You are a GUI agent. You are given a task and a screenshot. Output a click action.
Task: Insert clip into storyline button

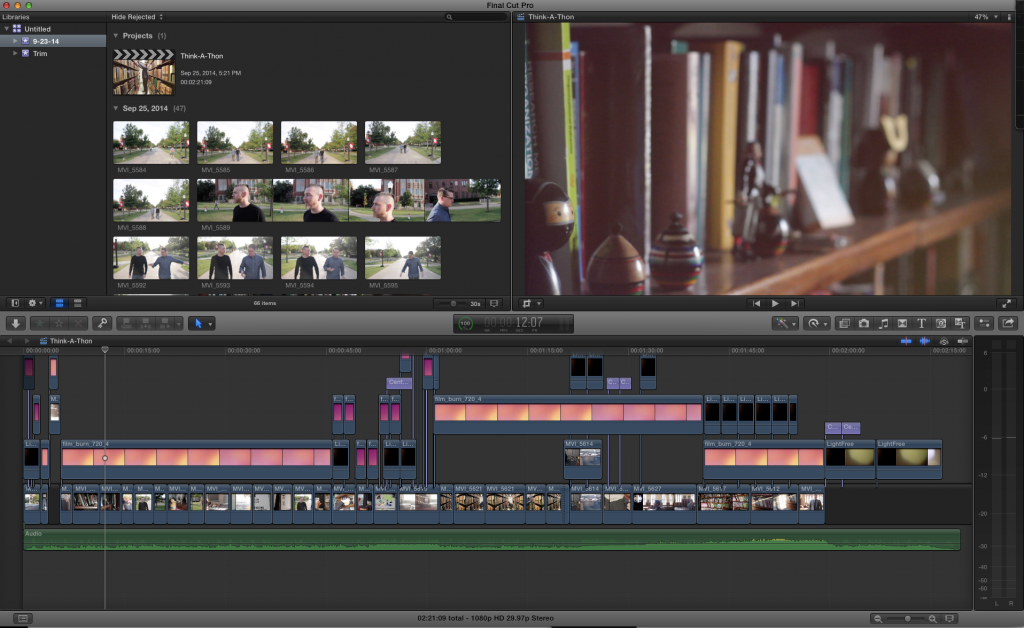[146, 323]
